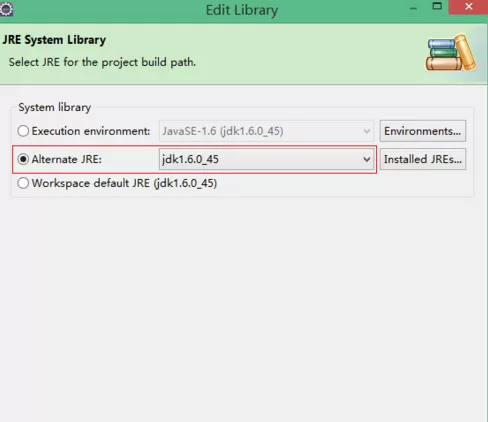
Task: Close the Edit Library dialog
Action: click(469, 7)
